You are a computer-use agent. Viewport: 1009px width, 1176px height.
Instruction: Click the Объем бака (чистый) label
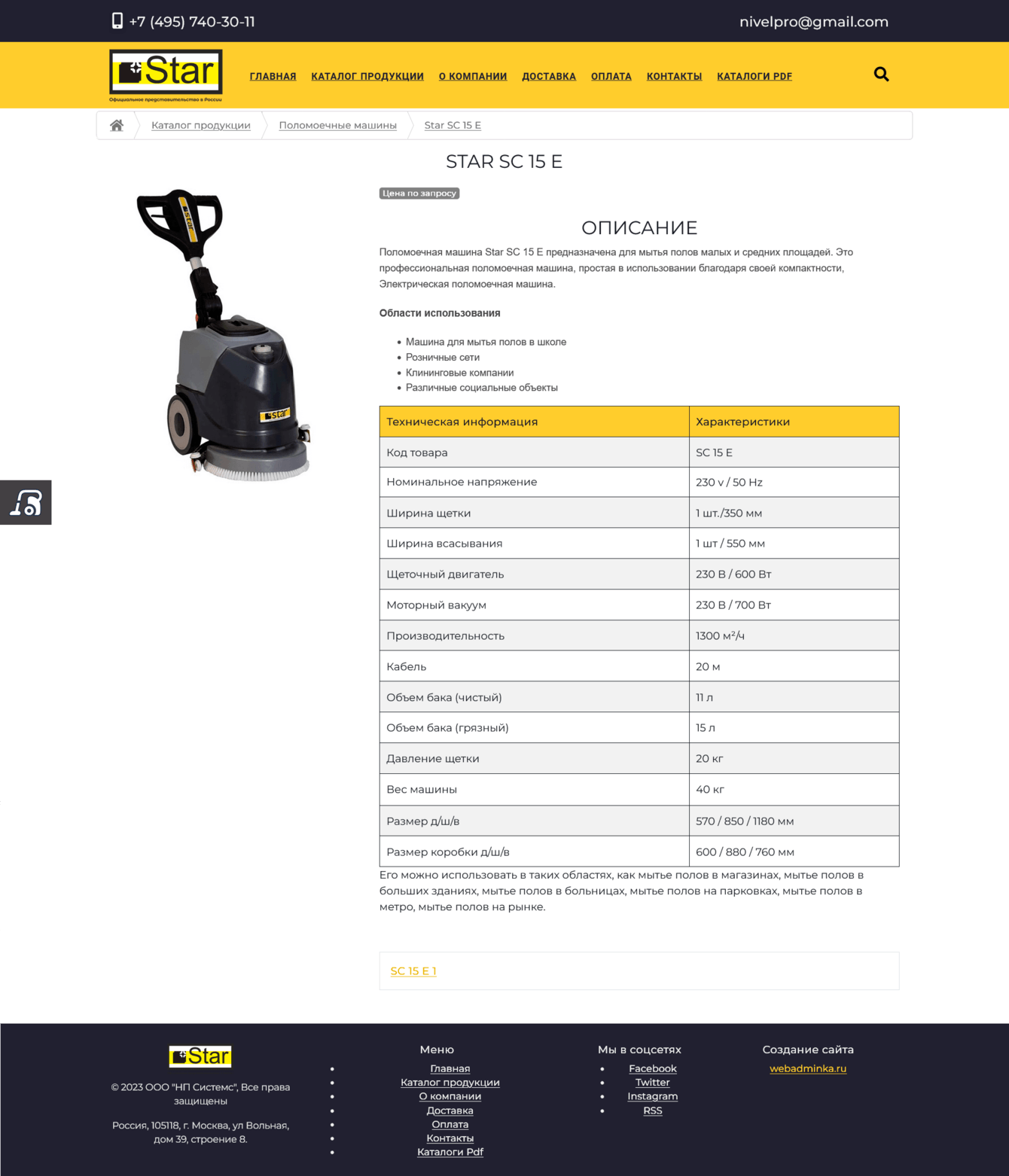pyautogui.click(x=444, y=698)
